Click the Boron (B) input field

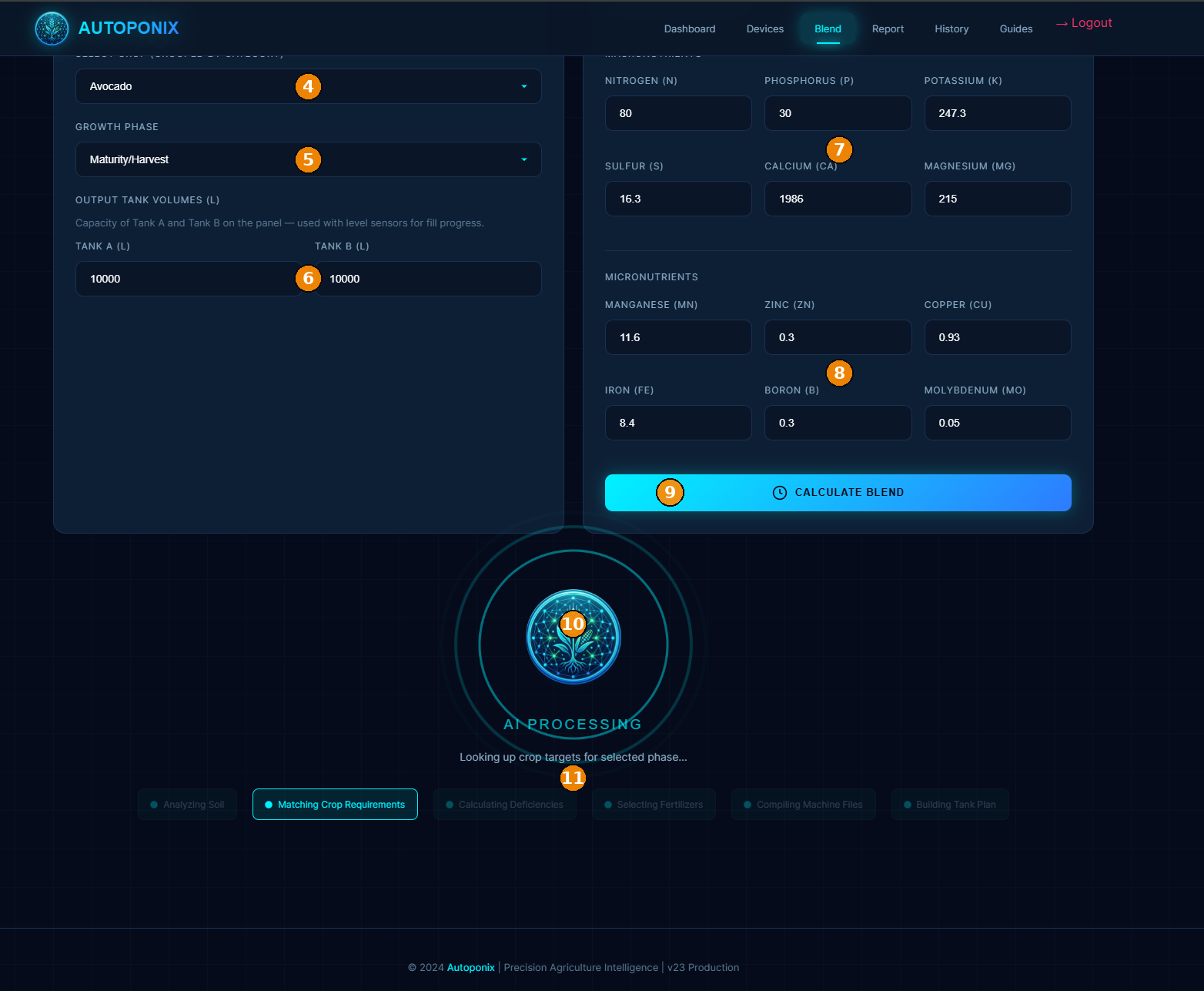pyautogui.click(x=838, y=423)
